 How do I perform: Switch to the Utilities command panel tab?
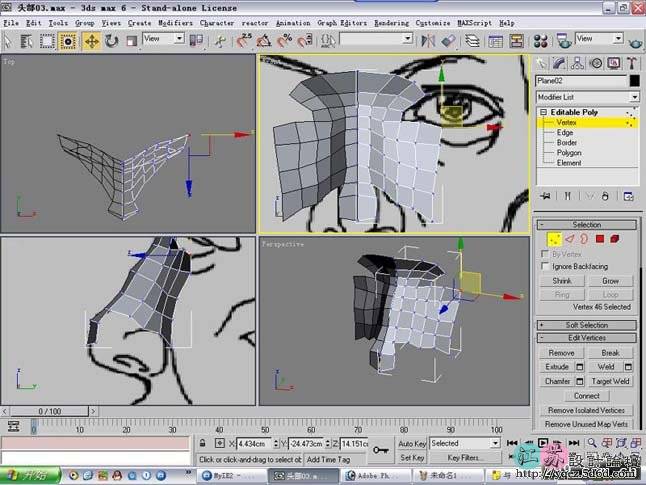click(632, 63)
